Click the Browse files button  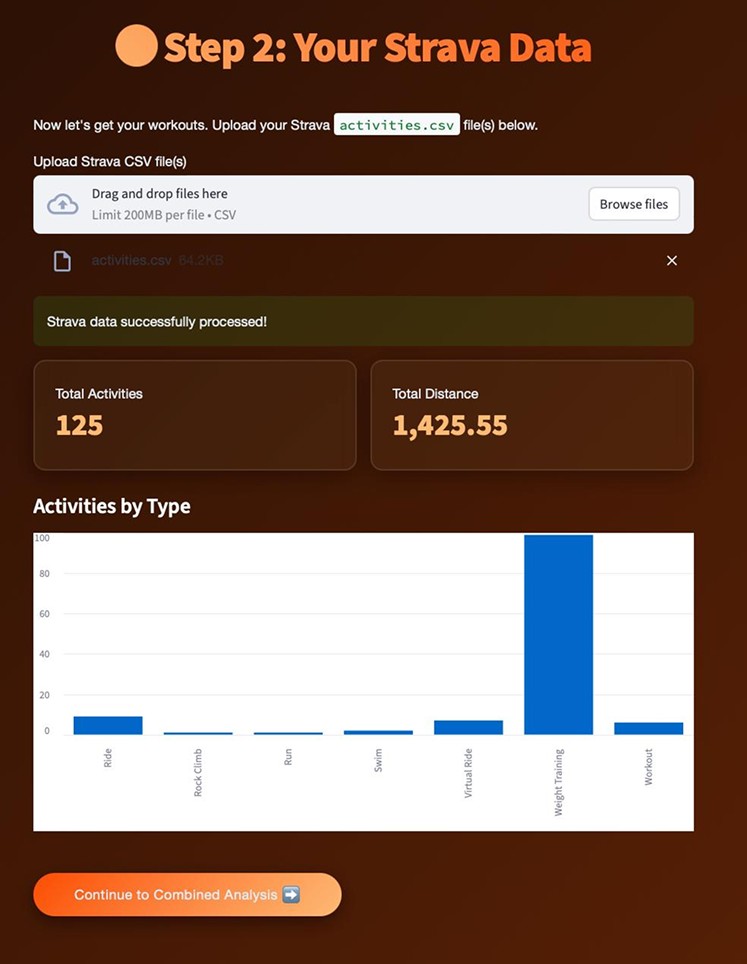click(x=634, y=204)
